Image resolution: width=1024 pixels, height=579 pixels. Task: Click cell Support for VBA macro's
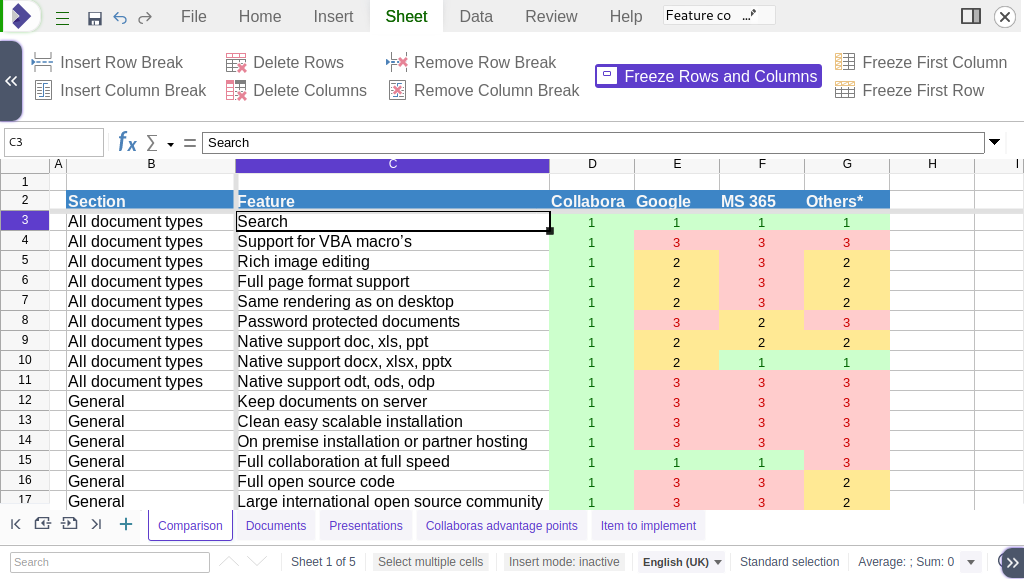click(392, 242)
